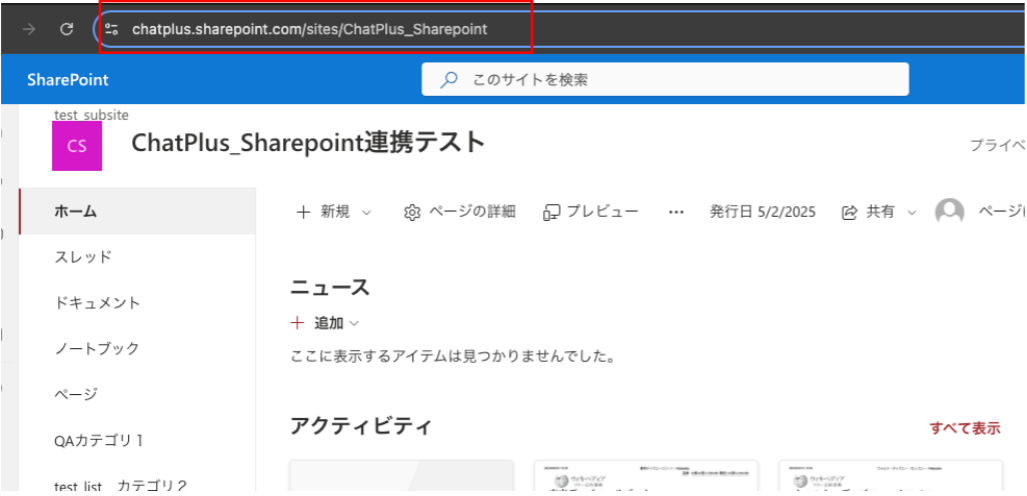Click the アクティビティ section heading

point(361,427)
